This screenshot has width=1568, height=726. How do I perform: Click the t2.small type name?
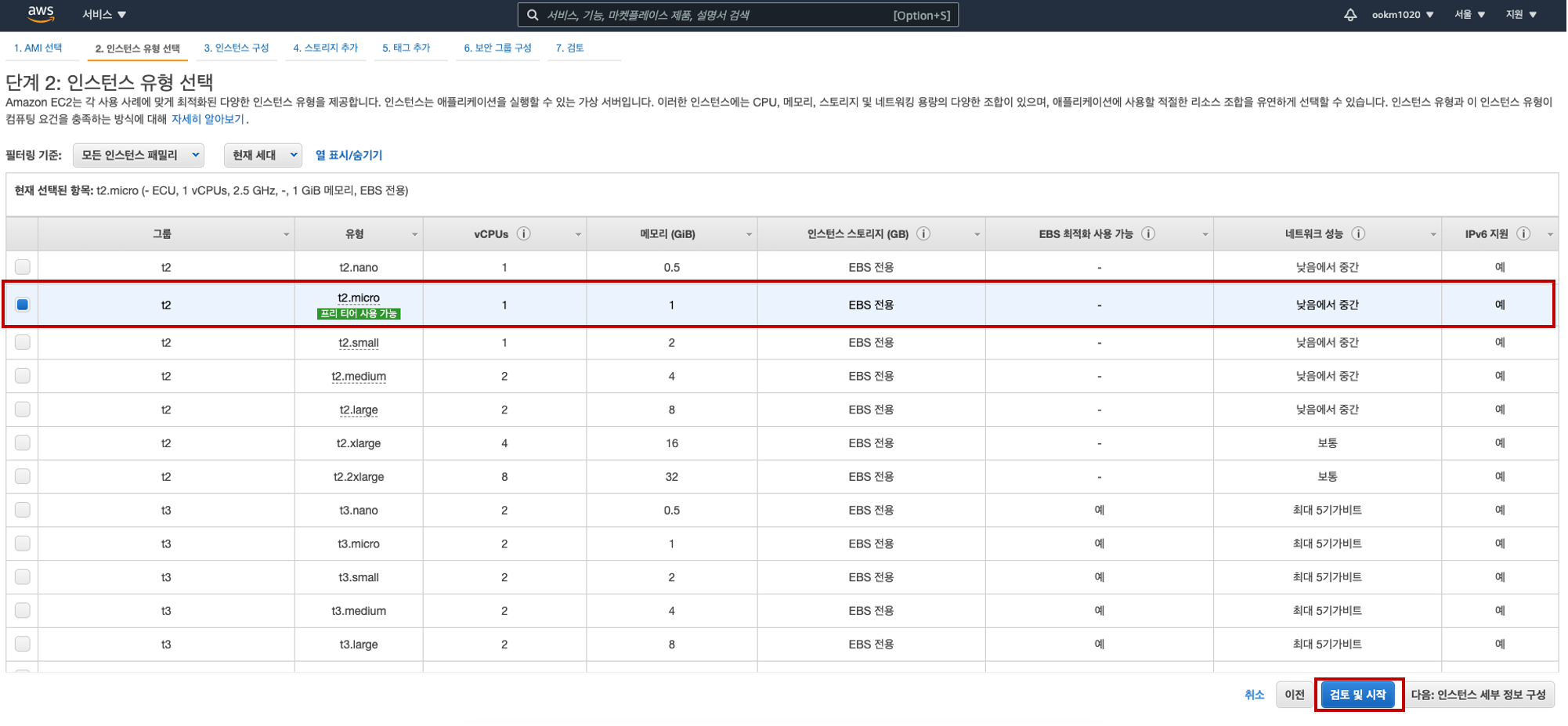coord(359,342)
